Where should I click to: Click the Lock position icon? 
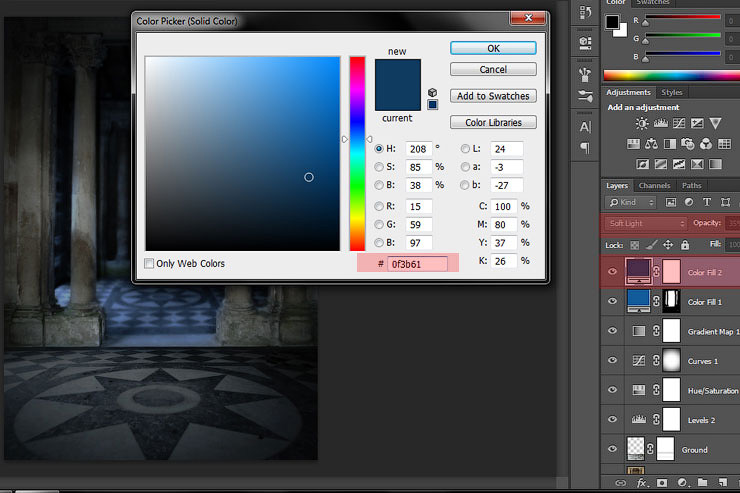point(666,245)
